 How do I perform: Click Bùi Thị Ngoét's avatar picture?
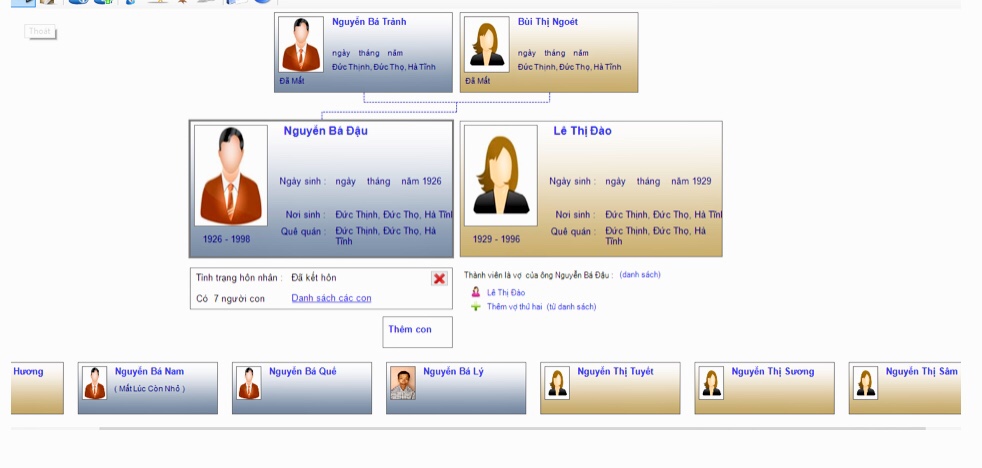487,44
